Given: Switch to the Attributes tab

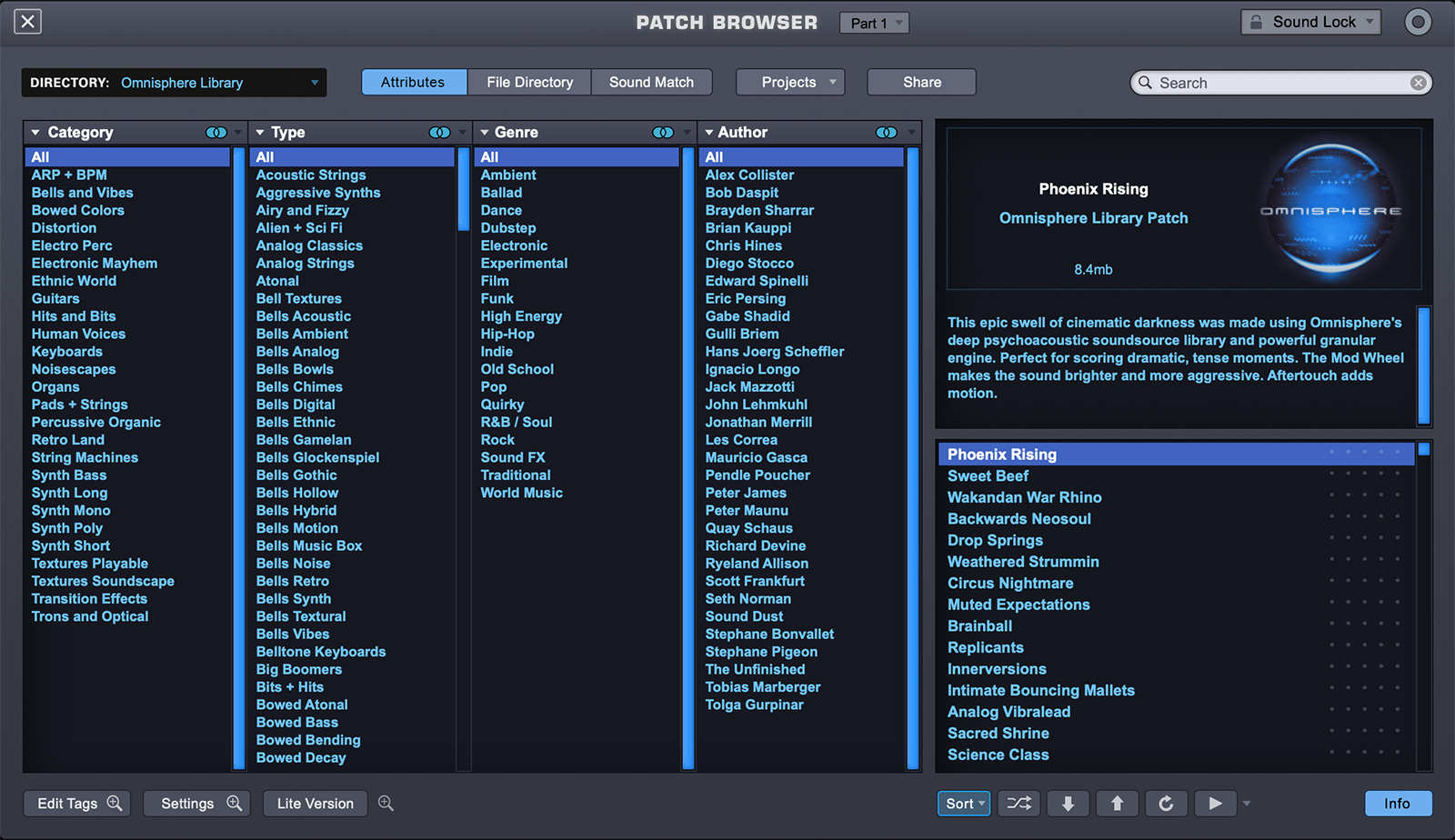Looking at the screenshot, I should tap(414, 82).
